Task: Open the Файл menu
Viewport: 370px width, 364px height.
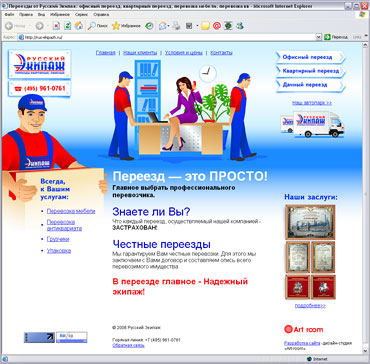Action: pos(10,15)
